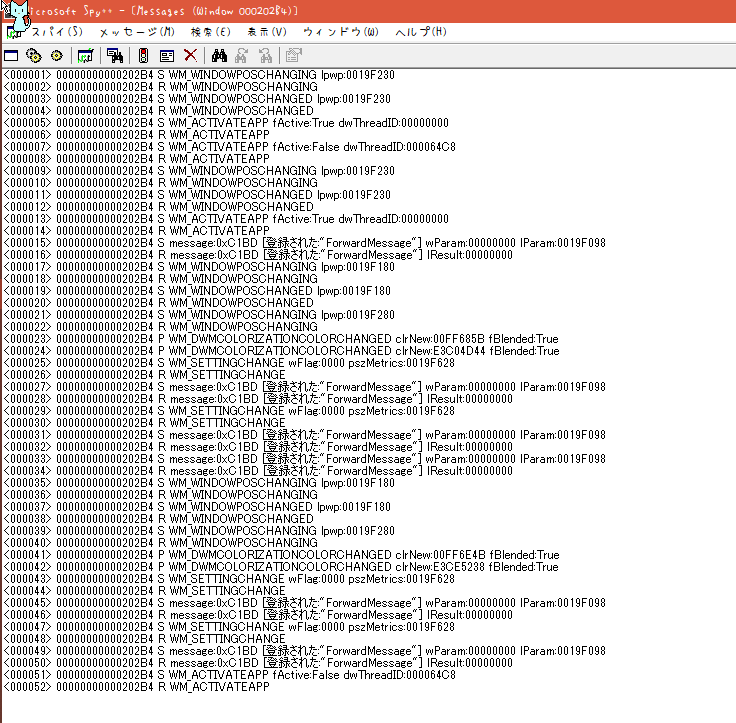736x723 pixels.
Task: Select row <000024> clrNew:E3C04D44
Action: pos(282,351)
